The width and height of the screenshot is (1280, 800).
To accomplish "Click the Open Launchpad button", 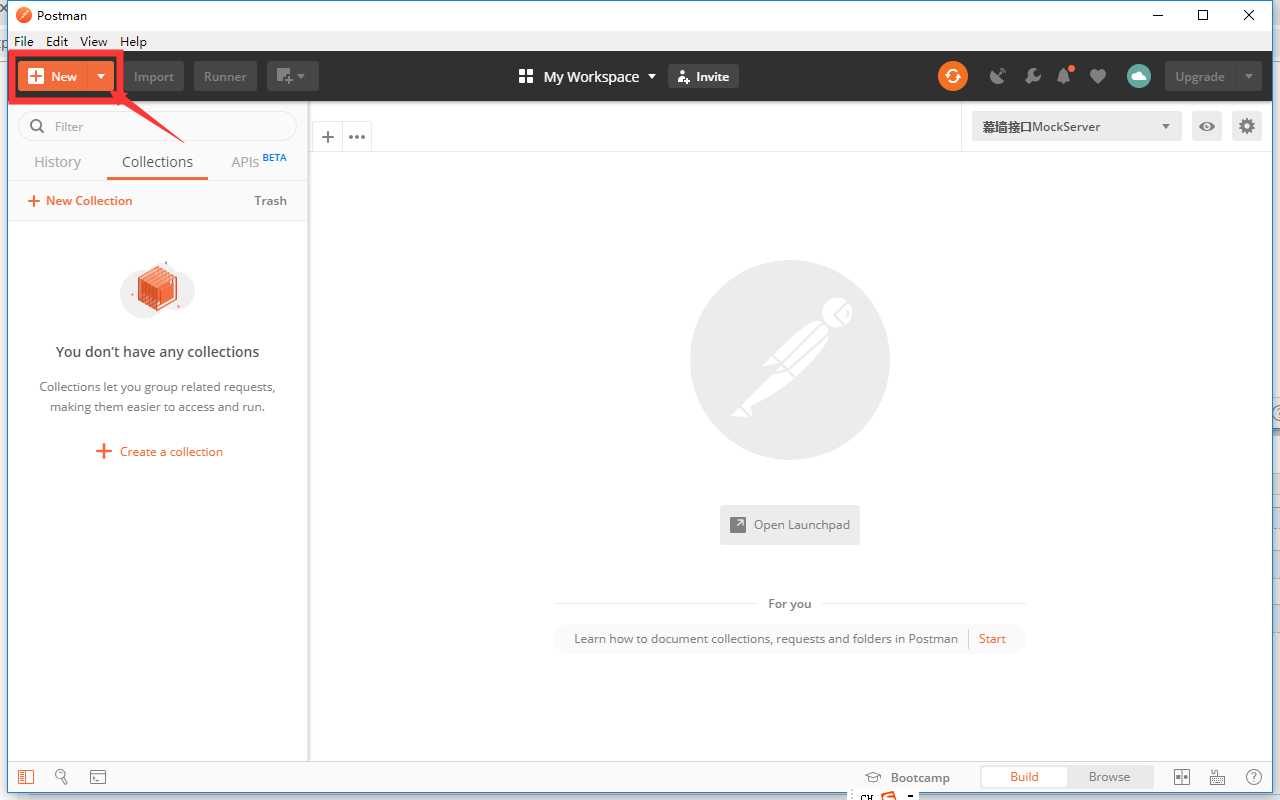I will 790,525.
